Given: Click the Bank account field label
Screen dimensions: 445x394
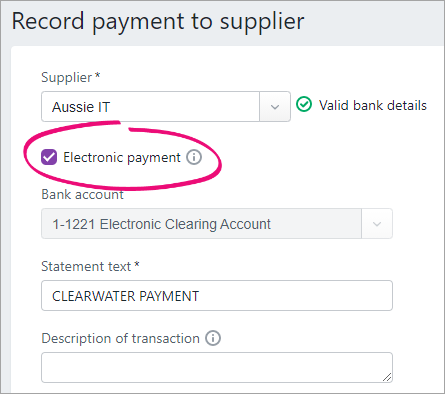Looking at the screenshot, I should [82, 194].
